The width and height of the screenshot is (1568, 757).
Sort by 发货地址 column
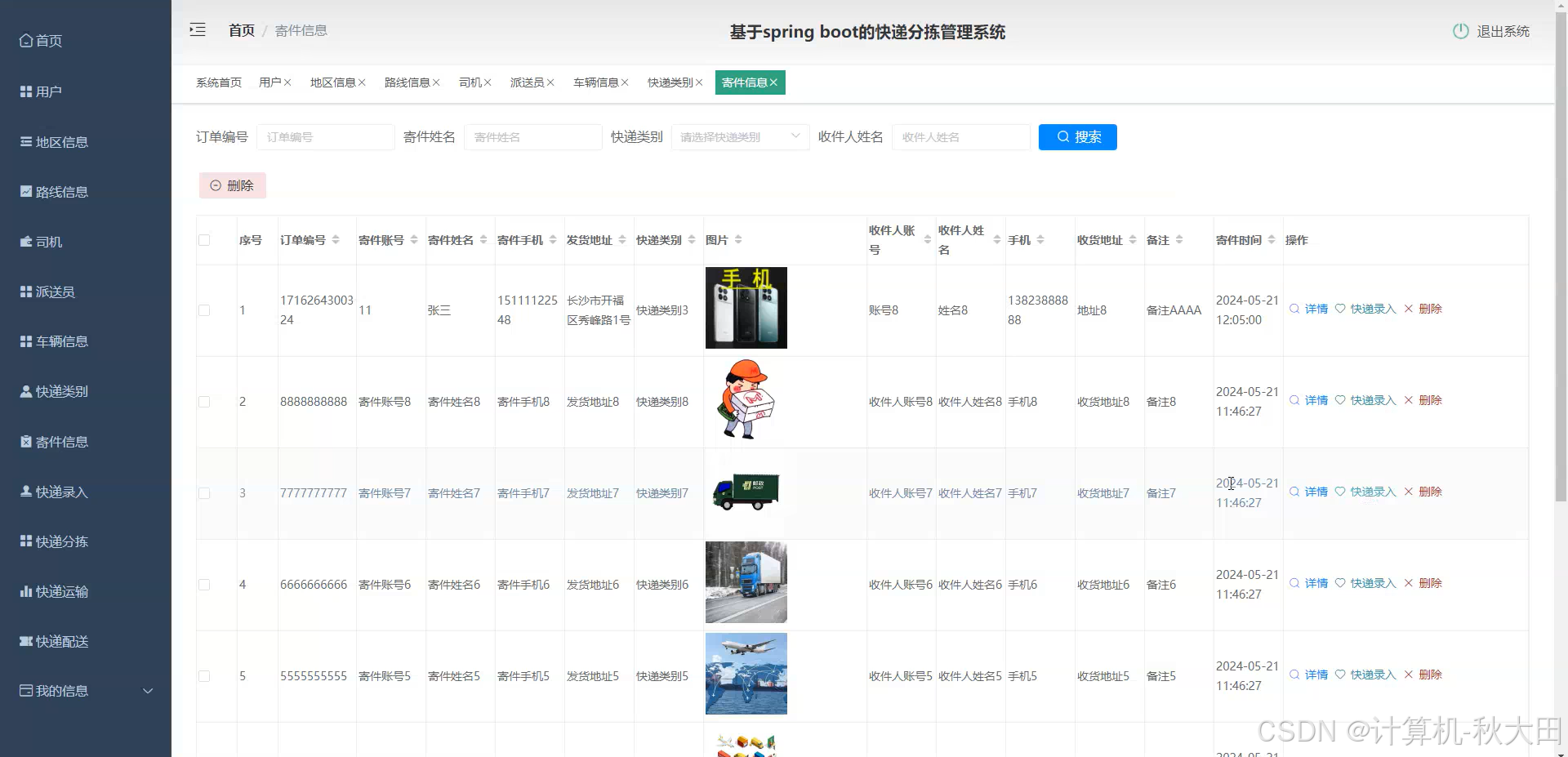pos(622,240)
